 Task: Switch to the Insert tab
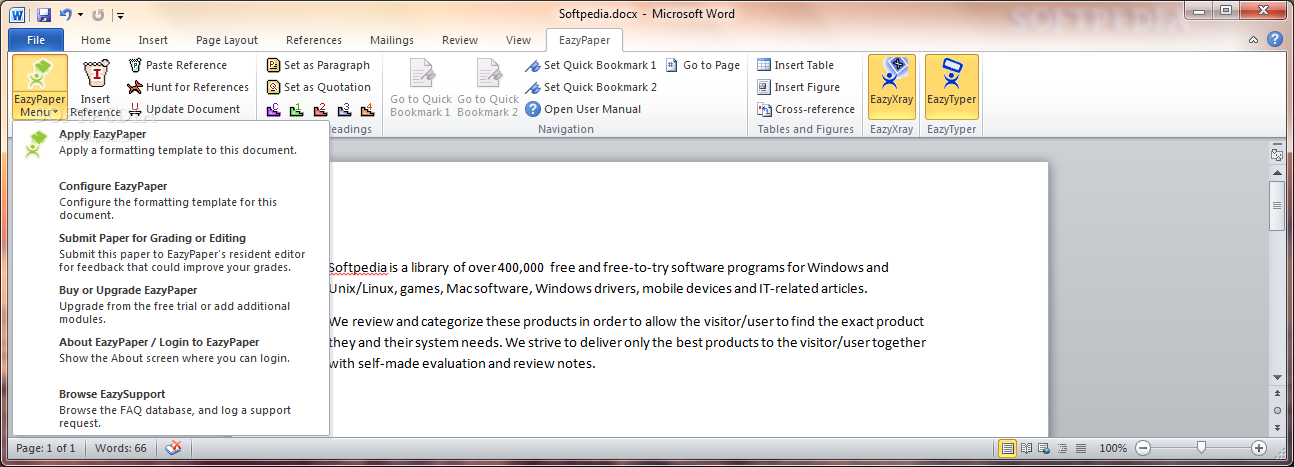pyautogui.click(x=153, y=40)
